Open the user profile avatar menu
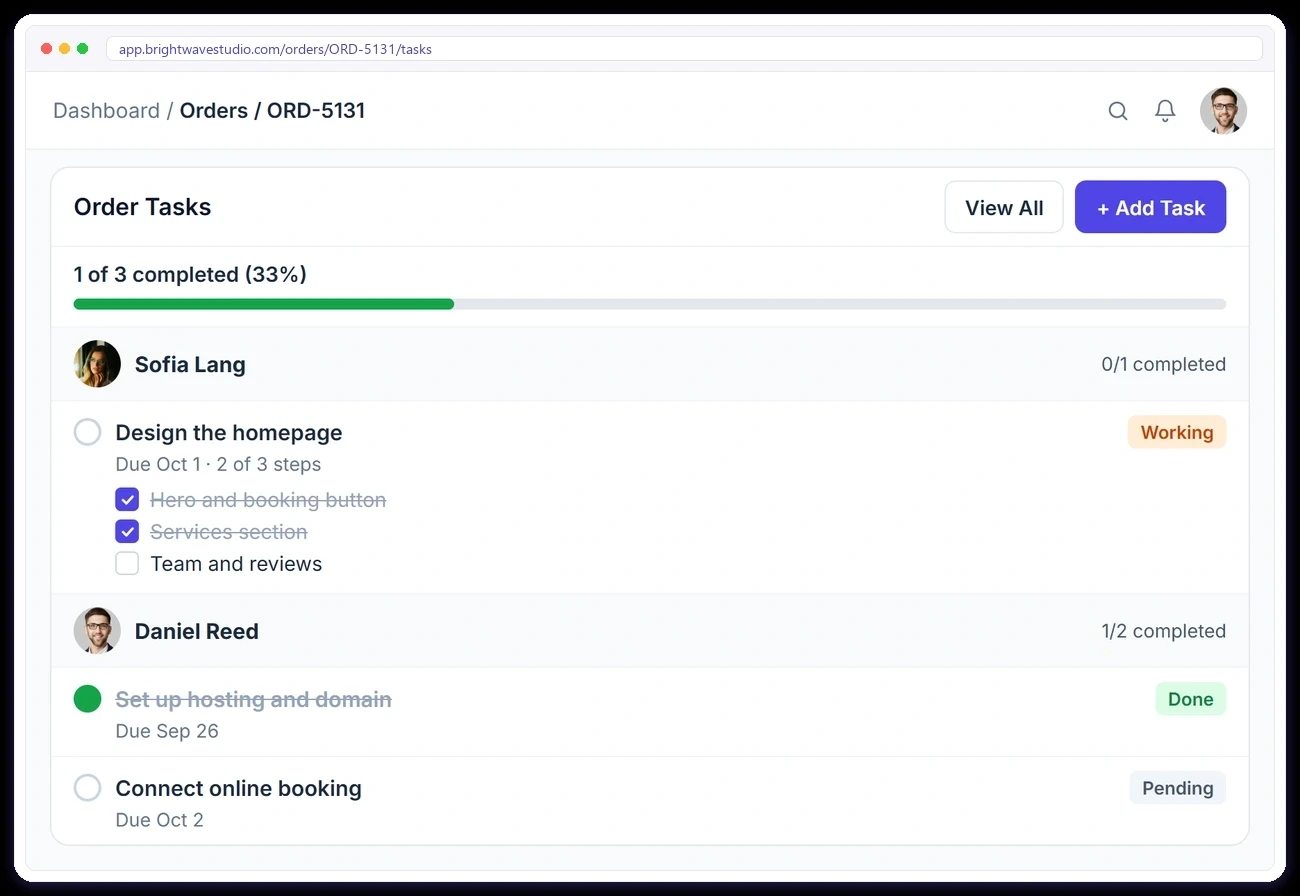The width and height of the screenshot is (1300, 896). pyautogui.click(x=1223, y=111)
